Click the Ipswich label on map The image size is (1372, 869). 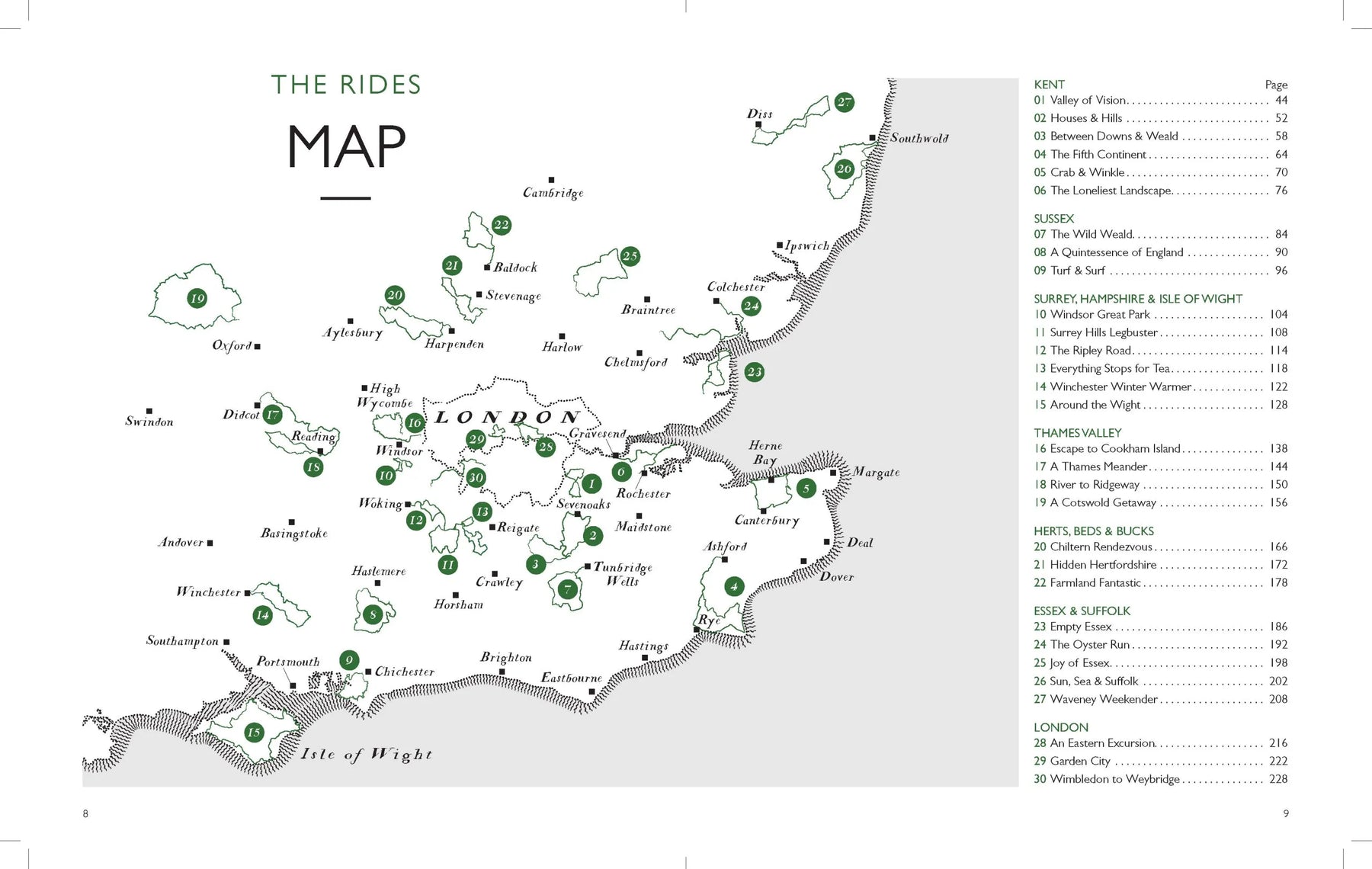(807, 246)
